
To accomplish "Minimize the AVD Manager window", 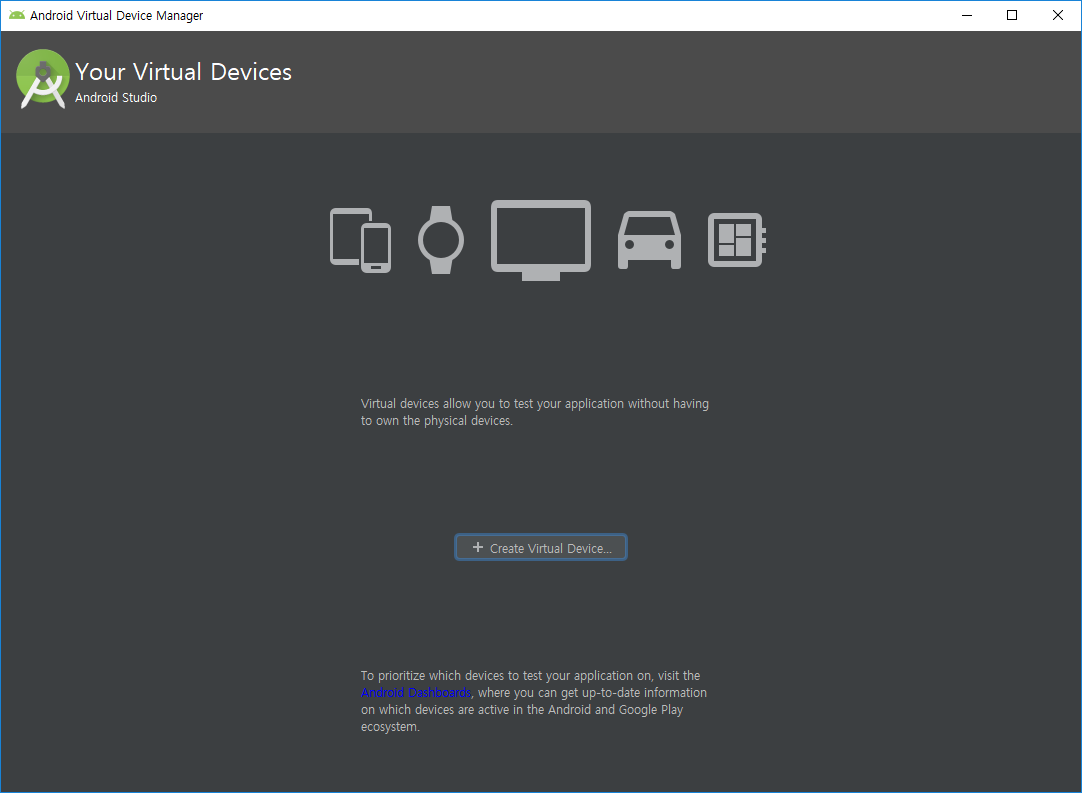I will tap(967, 15).
